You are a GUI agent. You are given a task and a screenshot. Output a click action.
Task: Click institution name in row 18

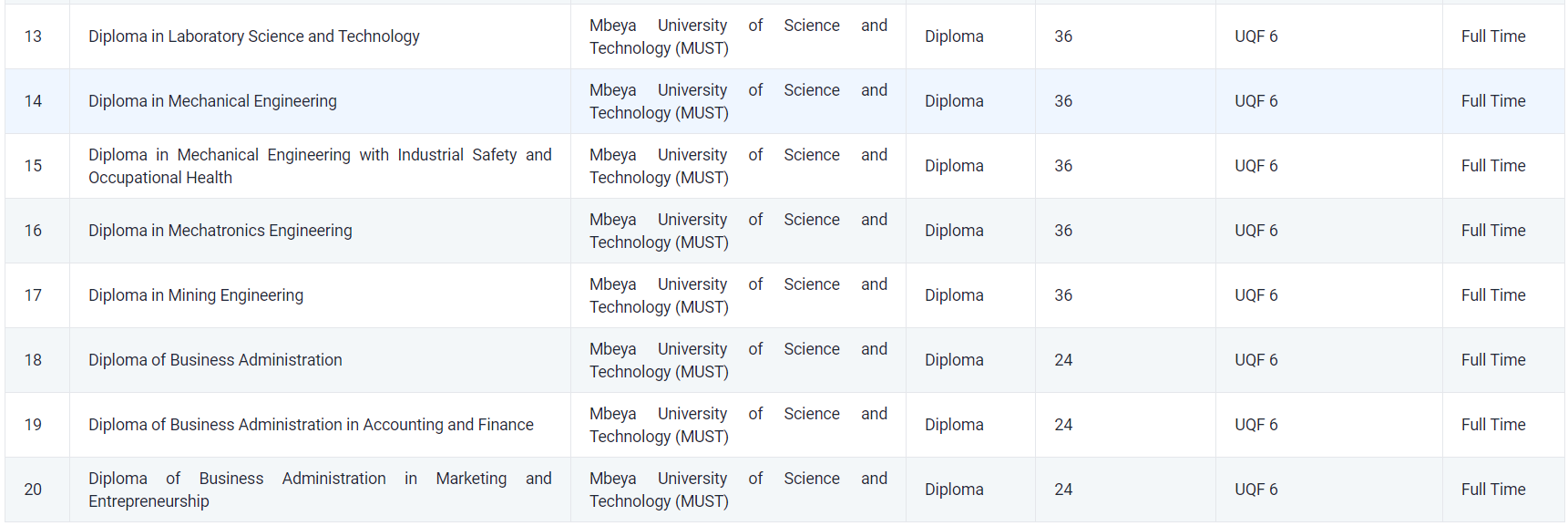tap(737, 360)
